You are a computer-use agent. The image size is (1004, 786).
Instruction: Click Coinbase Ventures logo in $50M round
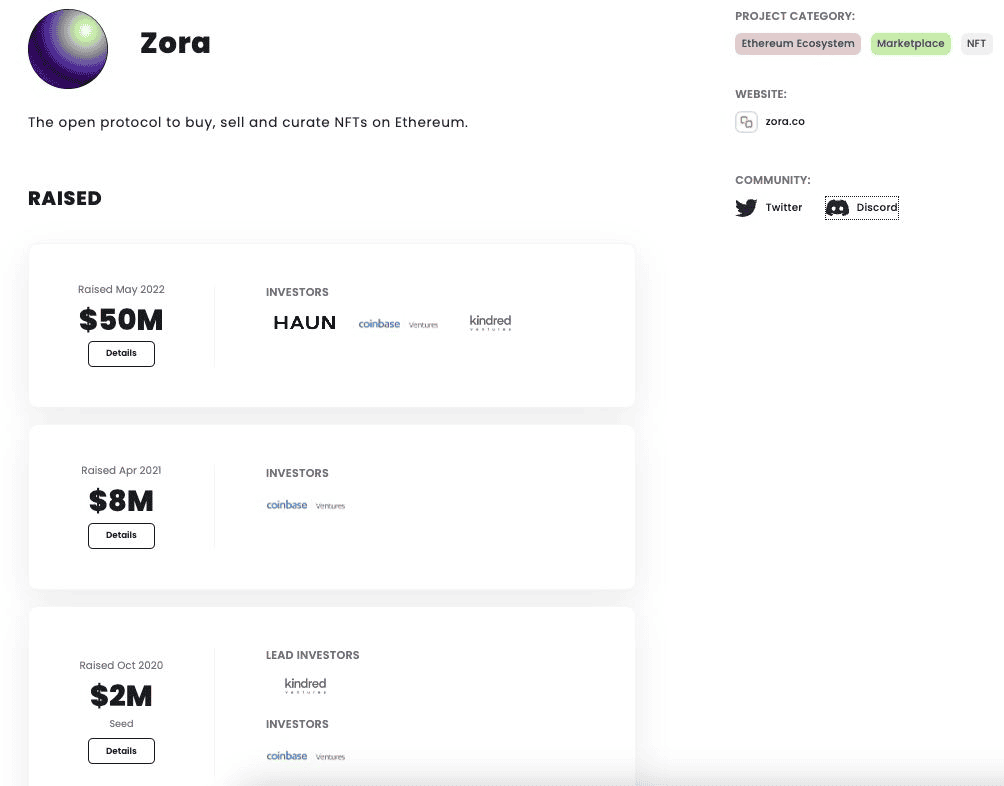pos(398,324)
